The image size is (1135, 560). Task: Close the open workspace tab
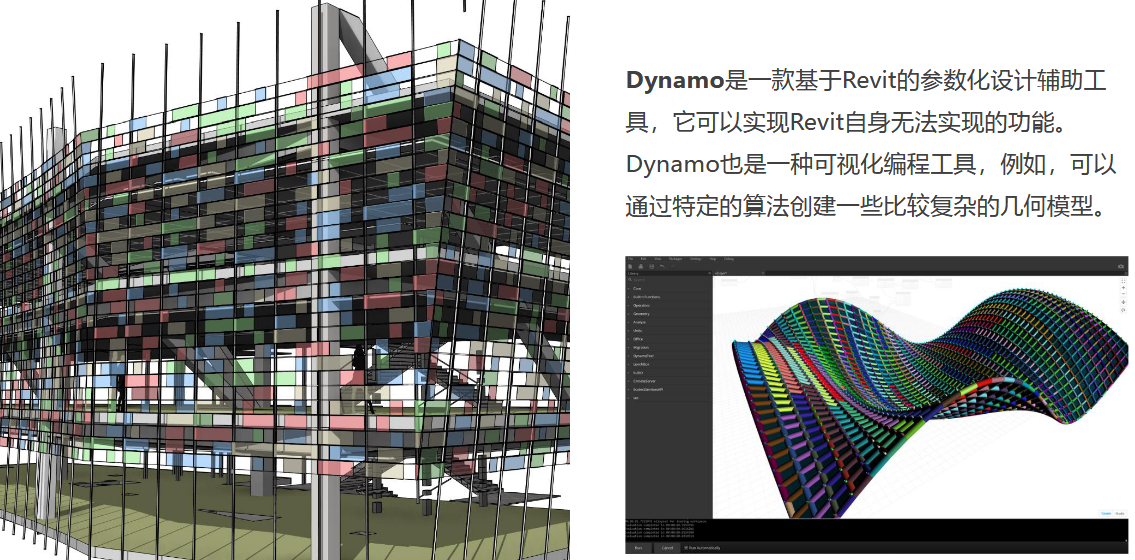[763, 273]
